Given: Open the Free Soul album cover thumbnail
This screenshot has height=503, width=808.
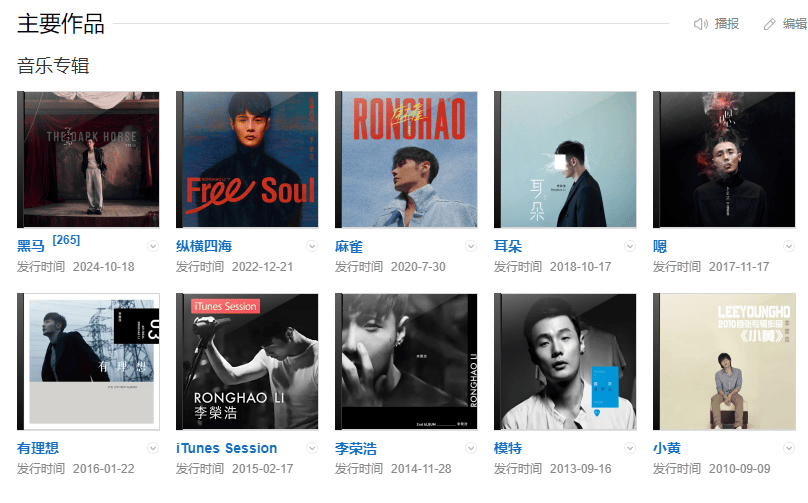Looking at the screenshot, I should click(x=247, y=160).
